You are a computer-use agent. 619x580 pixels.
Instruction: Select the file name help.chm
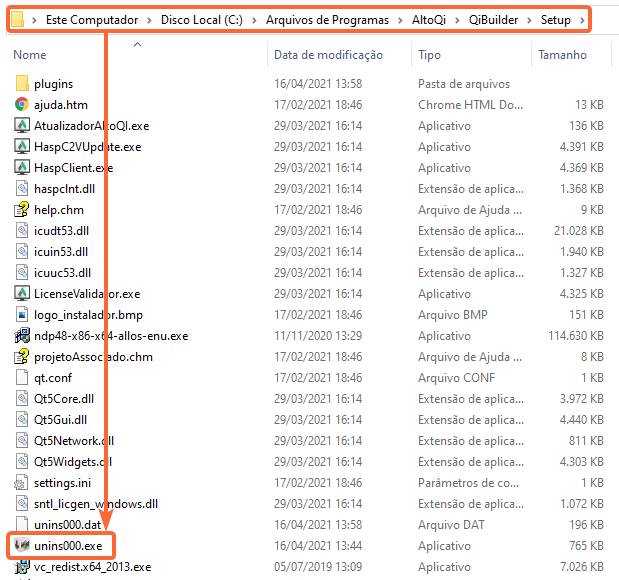pos(59,210)
